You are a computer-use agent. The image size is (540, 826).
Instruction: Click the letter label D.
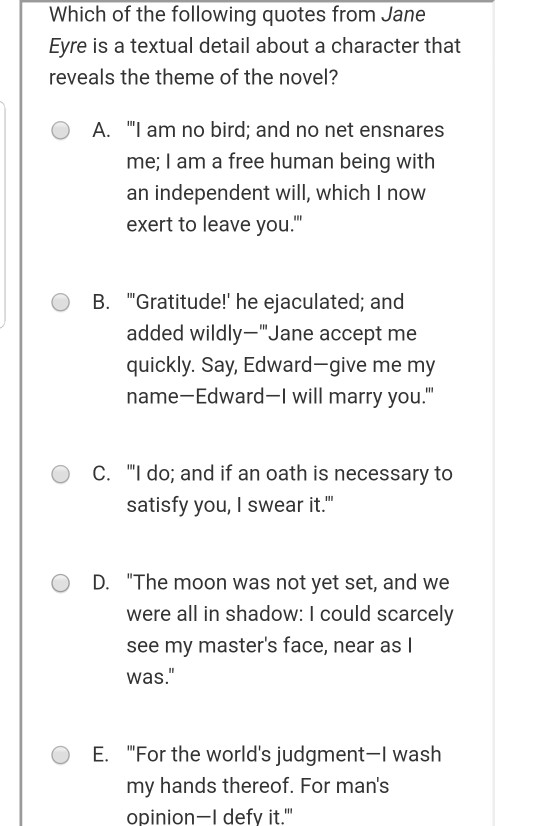[101, 583]
